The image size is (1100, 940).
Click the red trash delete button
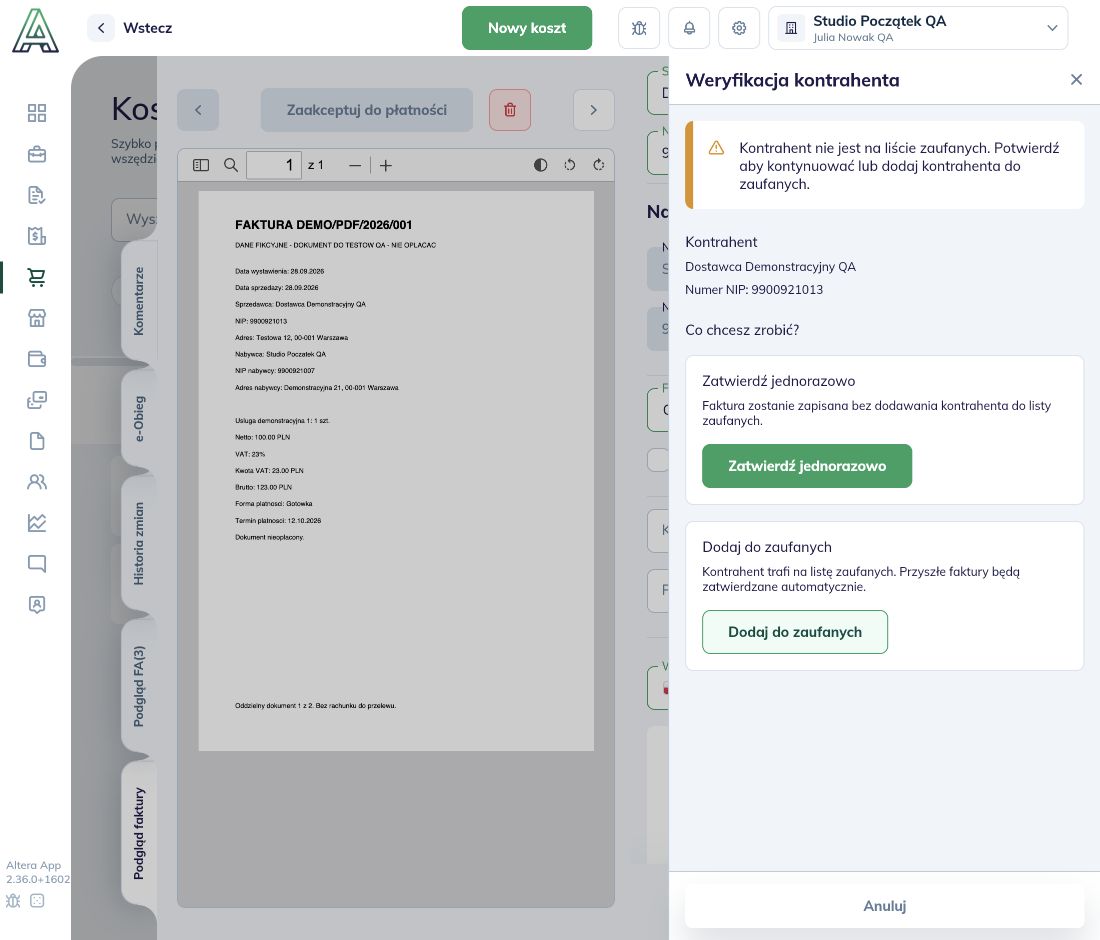[x=510, y=109]
